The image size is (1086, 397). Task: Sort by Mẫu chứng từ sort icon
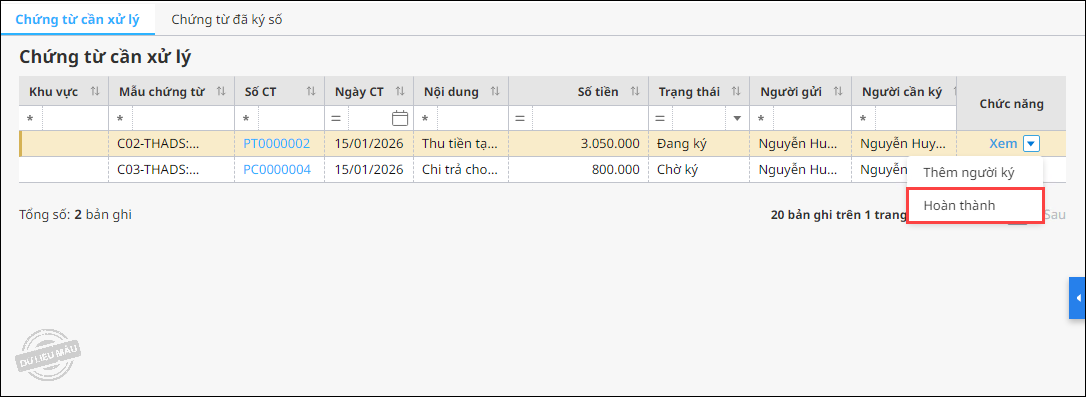(221, 91)
